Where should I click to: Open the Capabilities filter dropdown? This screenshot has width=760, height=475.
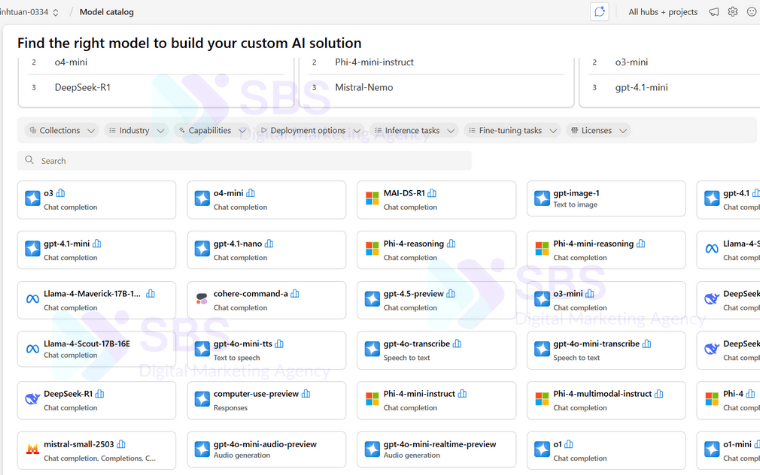pyautogui.click(x=212, y=130)
